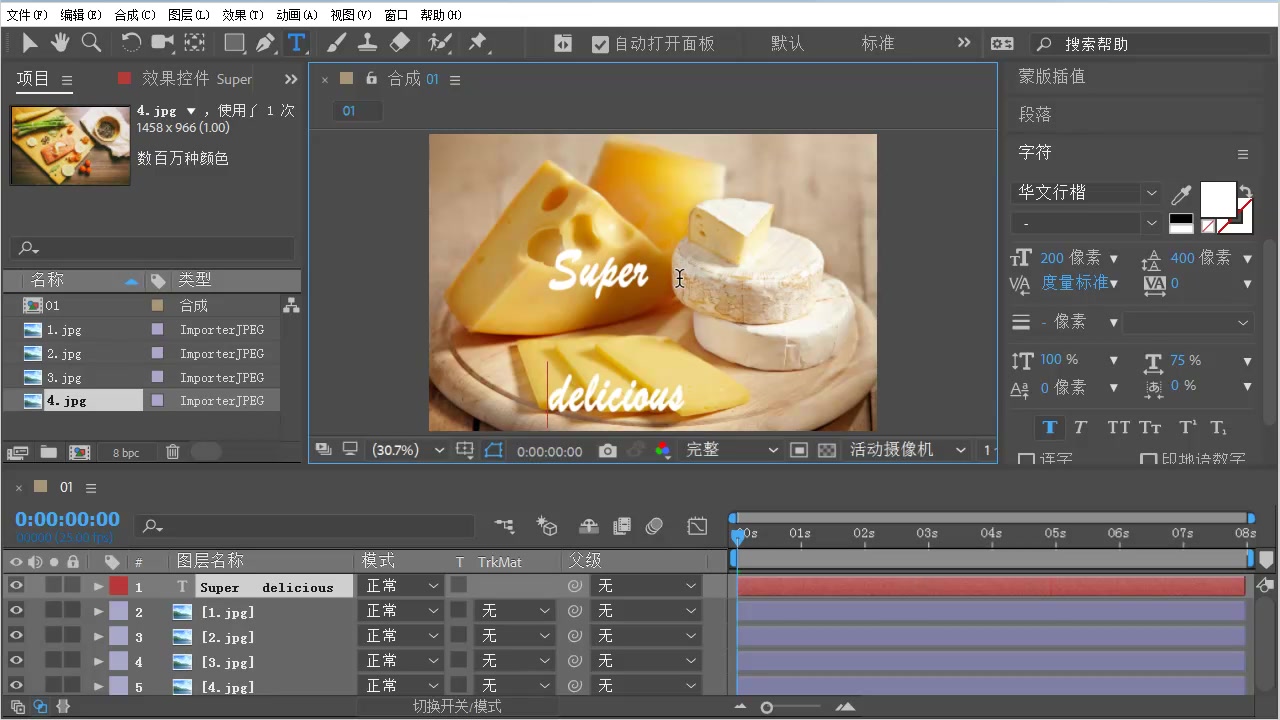Click the 切换开关/模式 button
Image resolution: width=1280 pixels, height=720 pixels.
[x=457, y=706]
